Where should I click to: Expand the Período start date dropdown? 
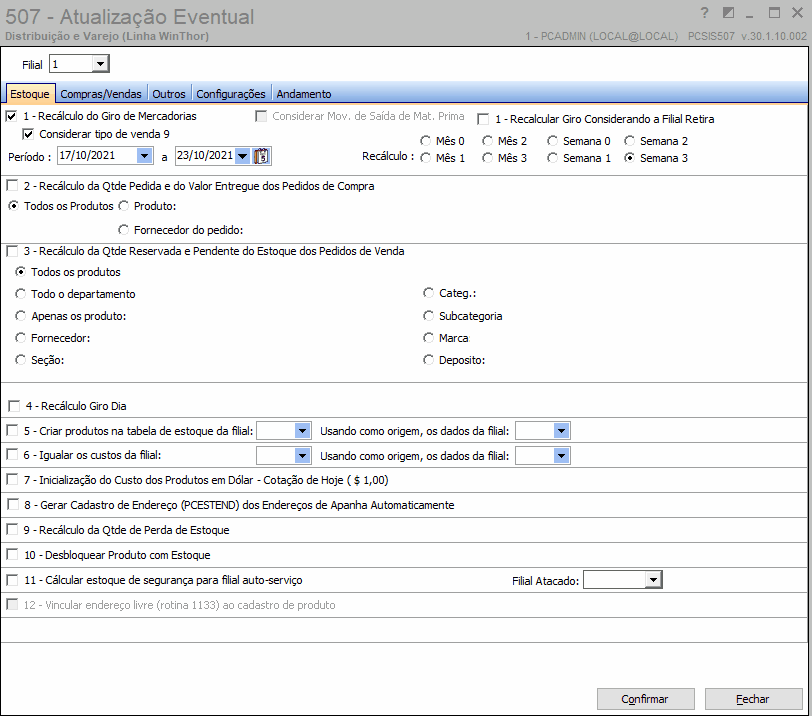144,155
